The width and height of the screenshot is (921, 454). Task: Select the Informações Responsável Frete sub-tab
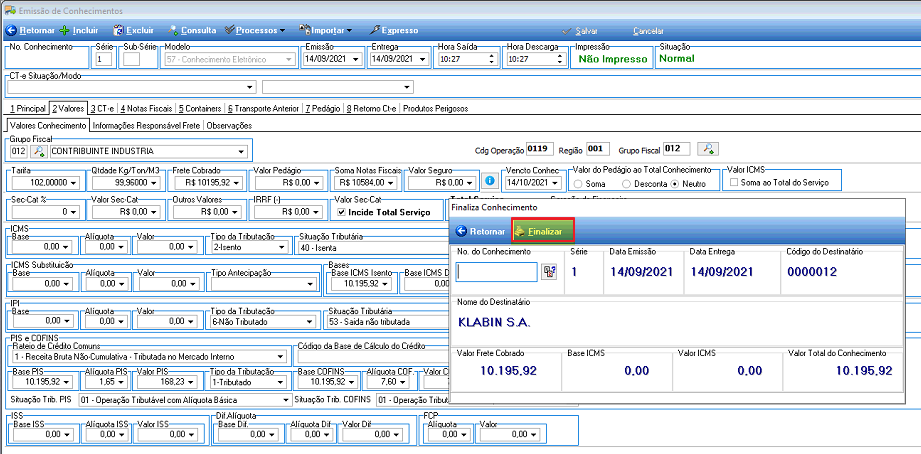[146, 125]
